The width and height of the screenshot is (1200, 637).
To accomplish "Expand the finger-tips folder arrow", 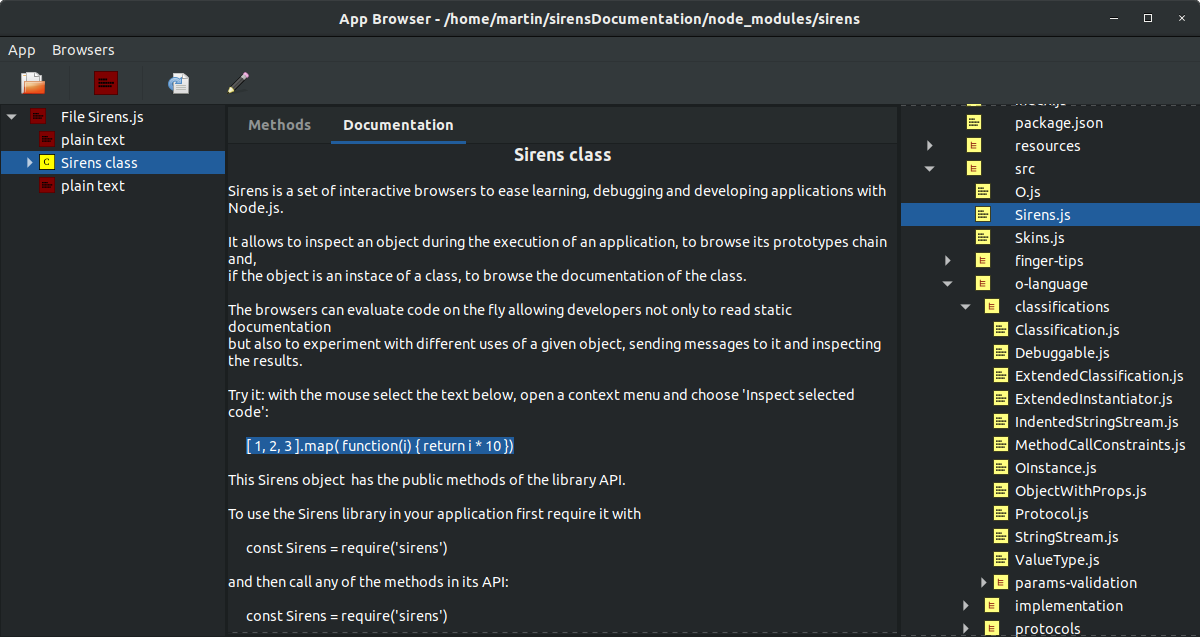I will coord(948,261).
